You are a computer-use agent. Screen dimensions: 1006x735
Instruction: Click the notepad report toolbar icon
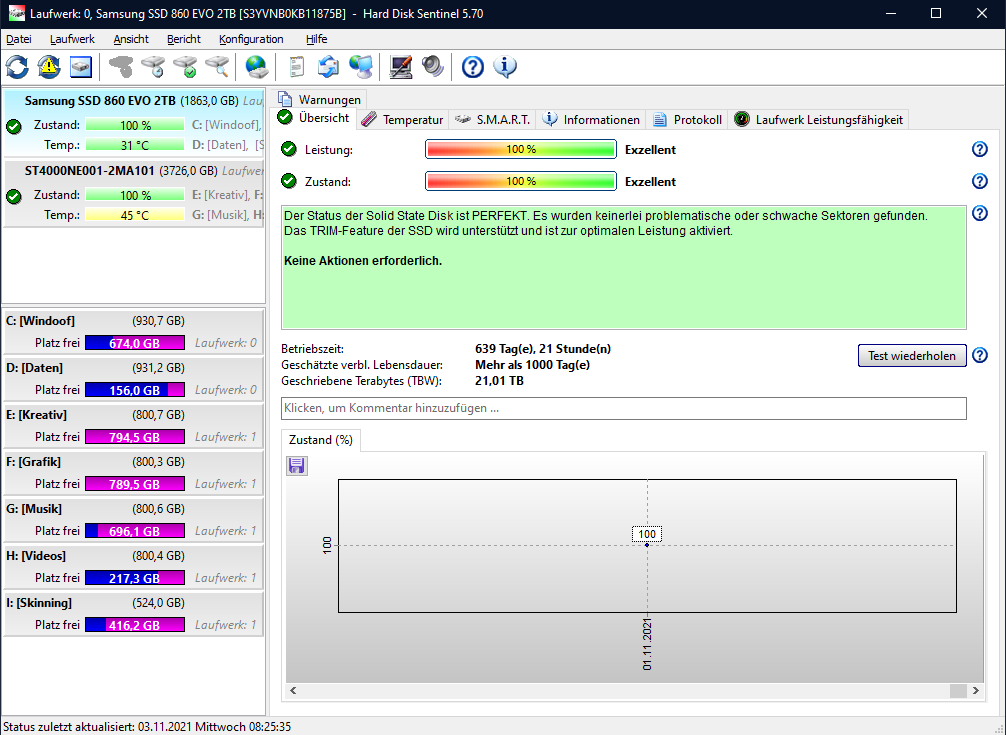[x=297, y=67]
